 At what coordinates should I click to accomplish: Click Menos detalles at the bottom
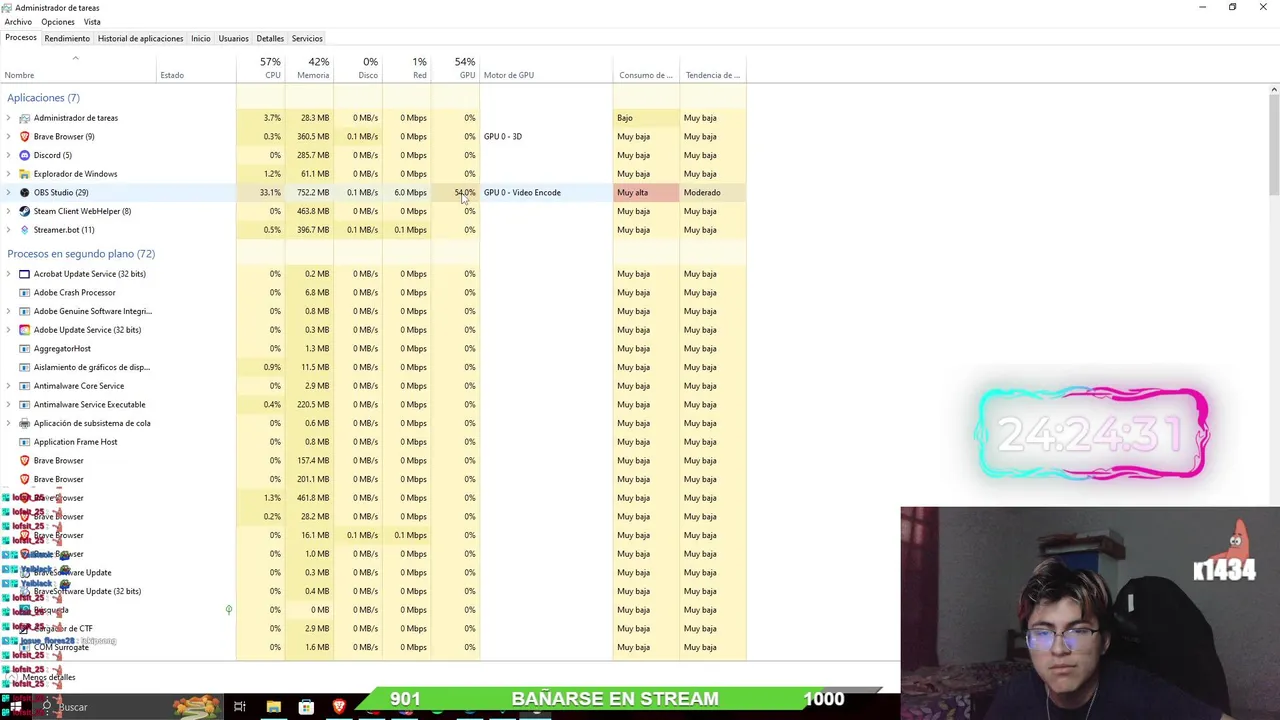click(x=48, y=677)
